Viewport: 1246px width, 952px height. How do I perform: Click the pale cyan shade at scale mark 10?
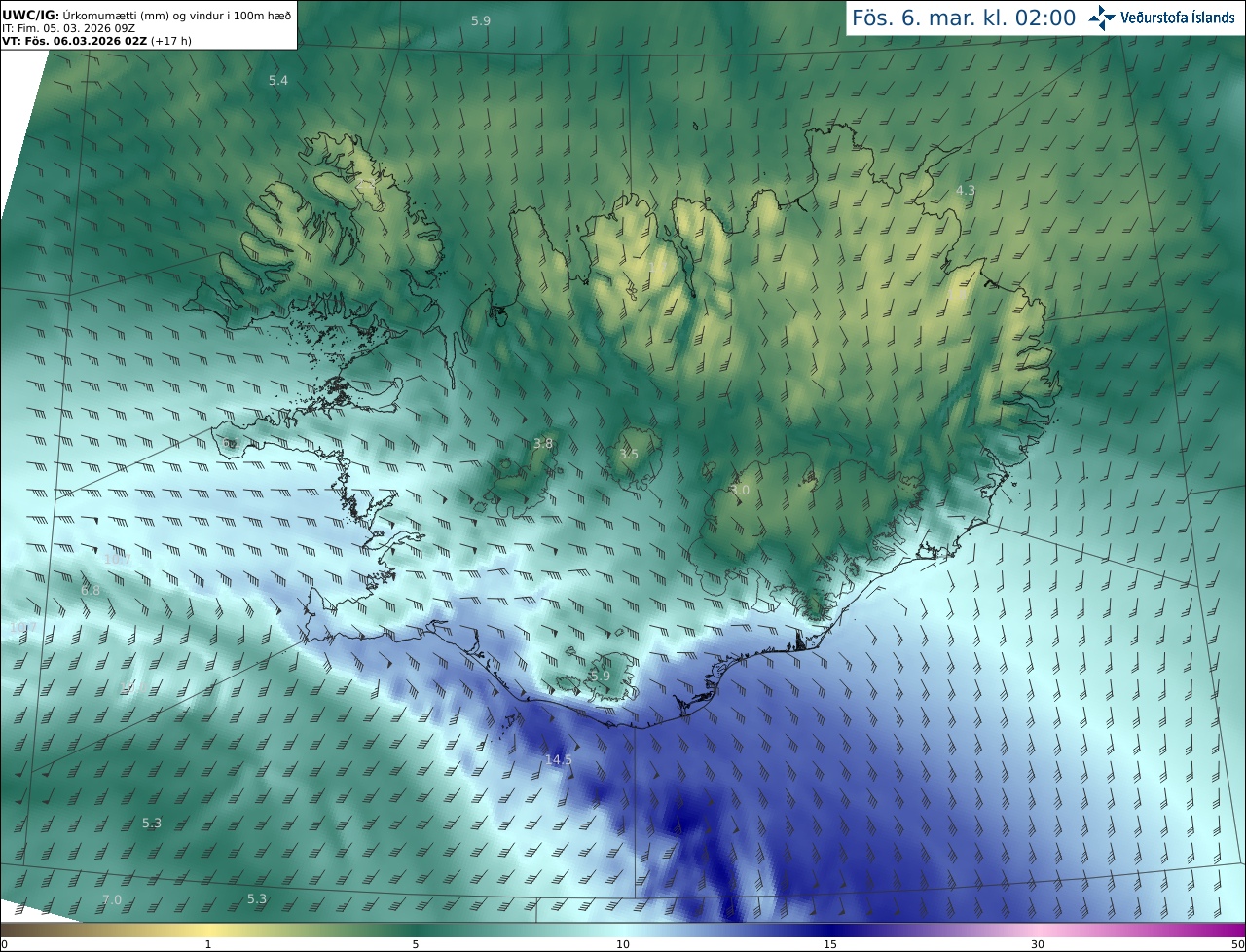pyautogui.click(x=623, y=930)
